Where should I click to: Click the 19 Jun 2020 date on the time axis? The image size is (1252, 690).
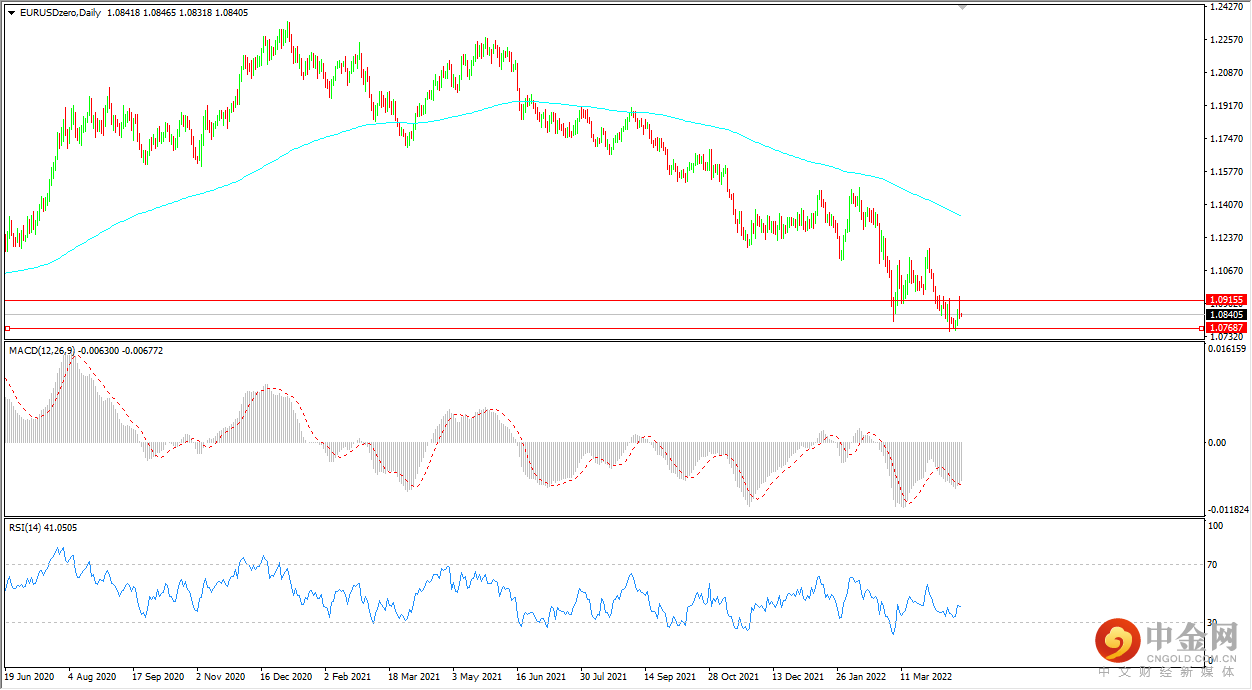pyautogui.click(x=31, y=677)
